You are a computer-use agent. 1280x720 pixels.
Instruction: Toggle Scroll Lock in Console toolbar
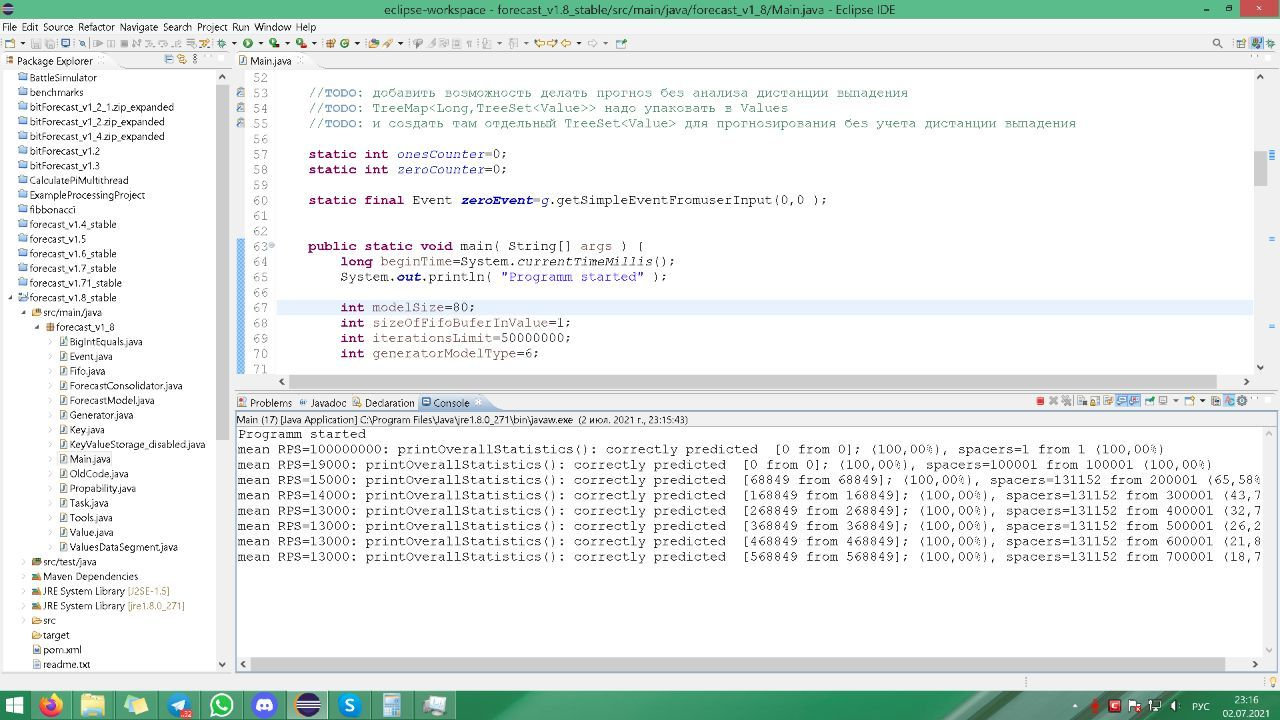click(1095, 401)
